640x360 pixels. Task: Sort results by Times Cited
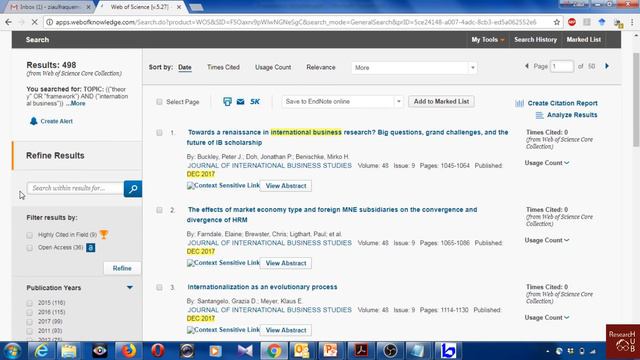click(x=223, y=67)
